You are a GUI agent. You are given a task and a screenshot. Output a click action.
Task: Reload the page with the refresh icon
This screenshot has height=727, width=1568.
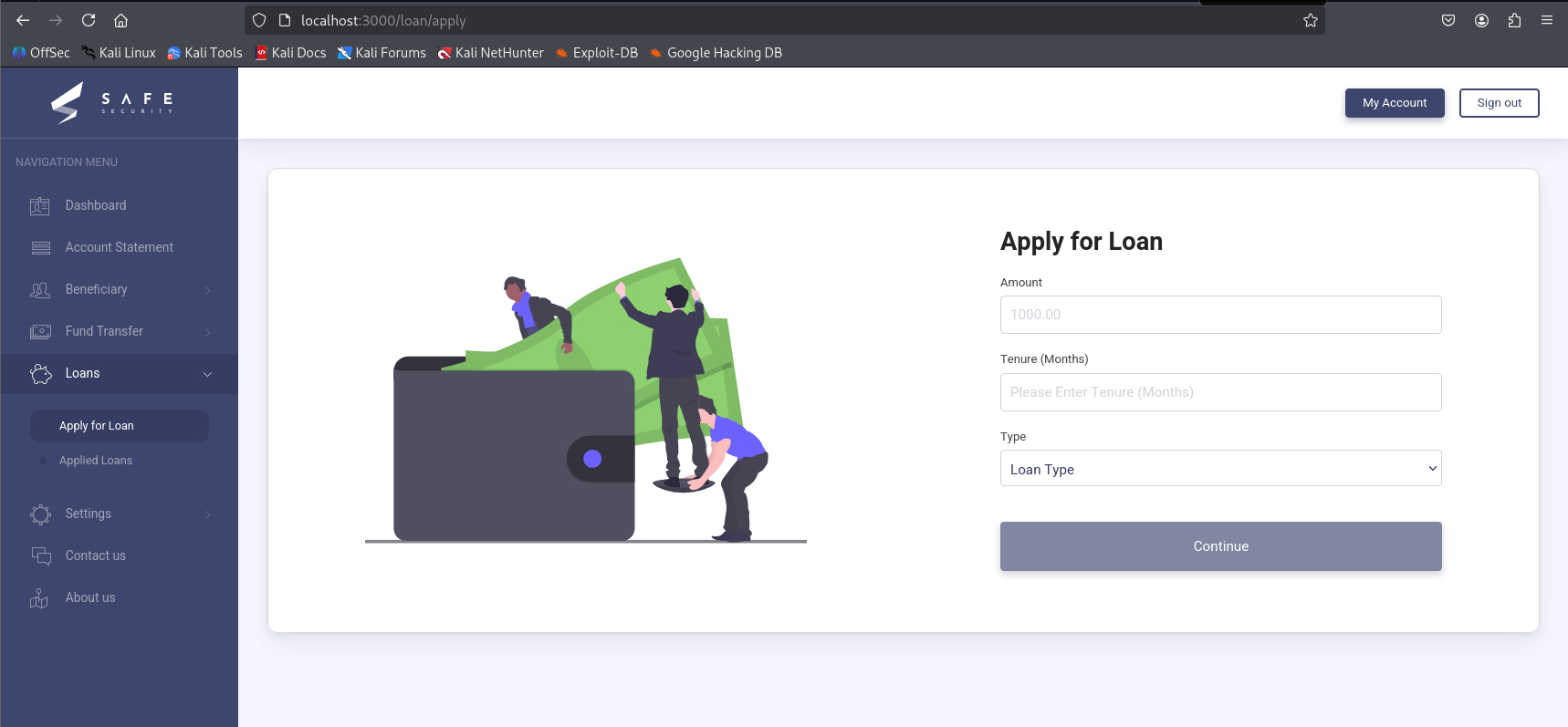coord(89,20)
